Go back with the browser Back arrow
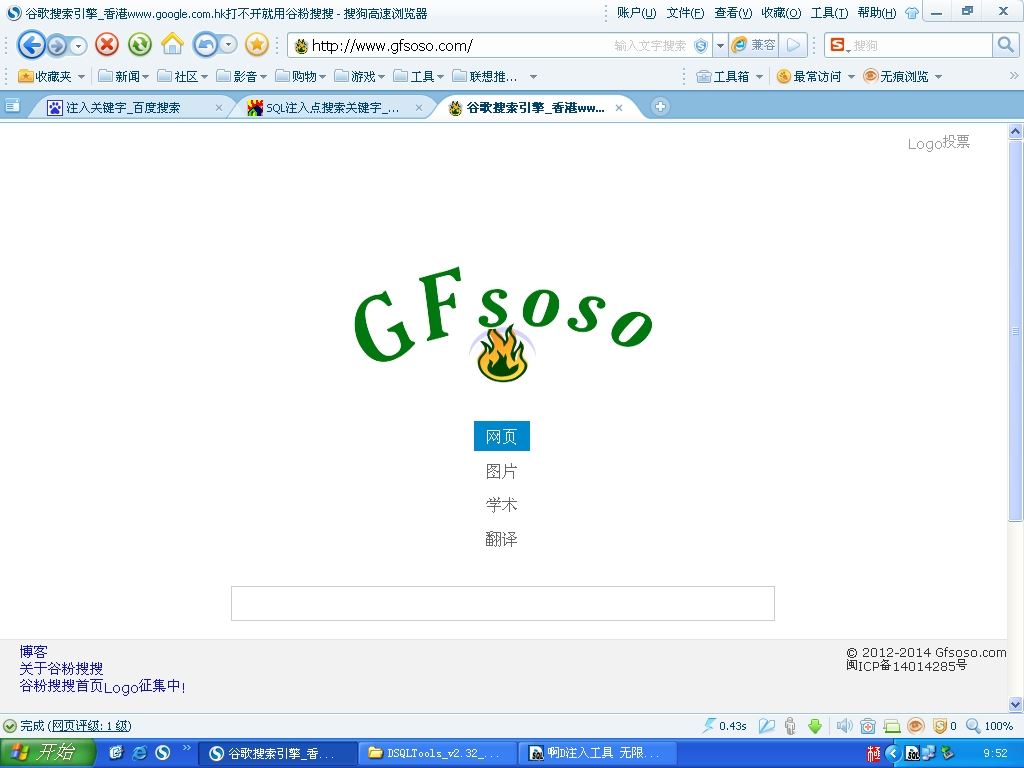 pos(31,45)
